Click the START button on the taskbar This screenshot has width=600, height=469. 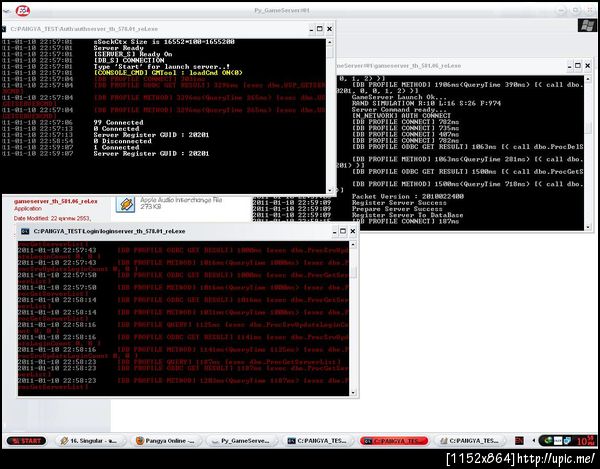tap(26, 441)
